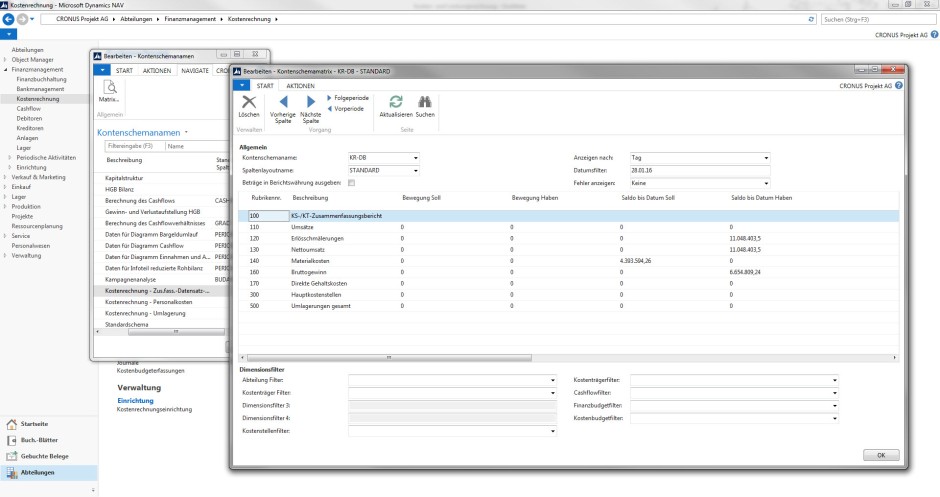The height and width of the screenshot is (497, 940).
Task: Click the Löschen delete icon
Action: pyautogui.click(x=249, y=103)
